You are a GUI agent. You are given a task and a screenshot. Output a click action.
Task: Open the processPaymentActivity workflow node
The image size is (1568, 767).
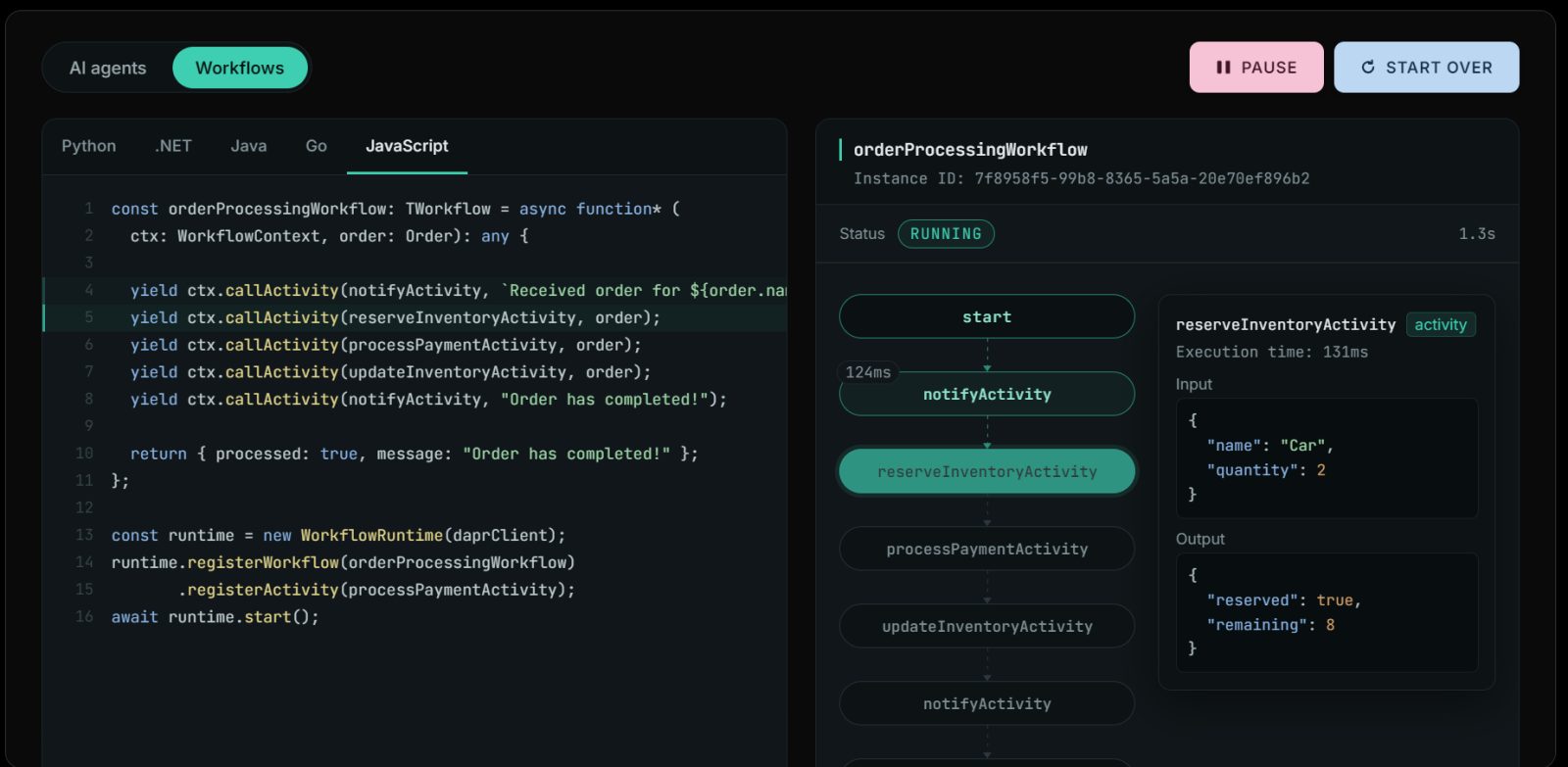click(987, 549)
